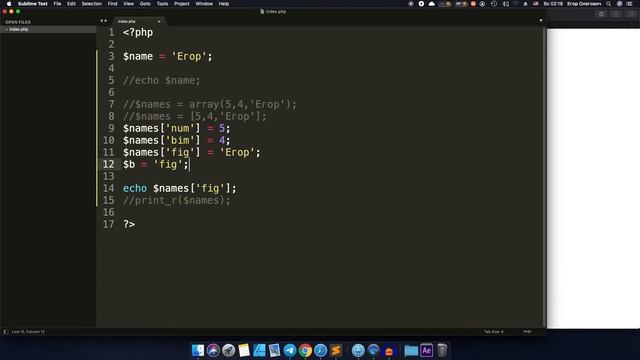The width and height of the screenshot is (640, 360).
Task: Click the Siri icon in menu bar
Action: point(619,4)
